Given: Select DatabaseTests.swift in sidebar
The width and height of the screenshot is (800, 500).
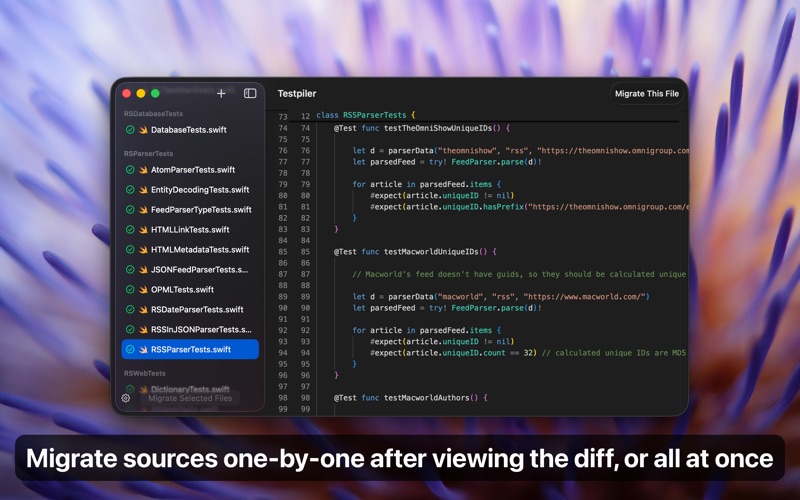Looking at the screenshot, I should pyautogui.click(x=190, y=130).
